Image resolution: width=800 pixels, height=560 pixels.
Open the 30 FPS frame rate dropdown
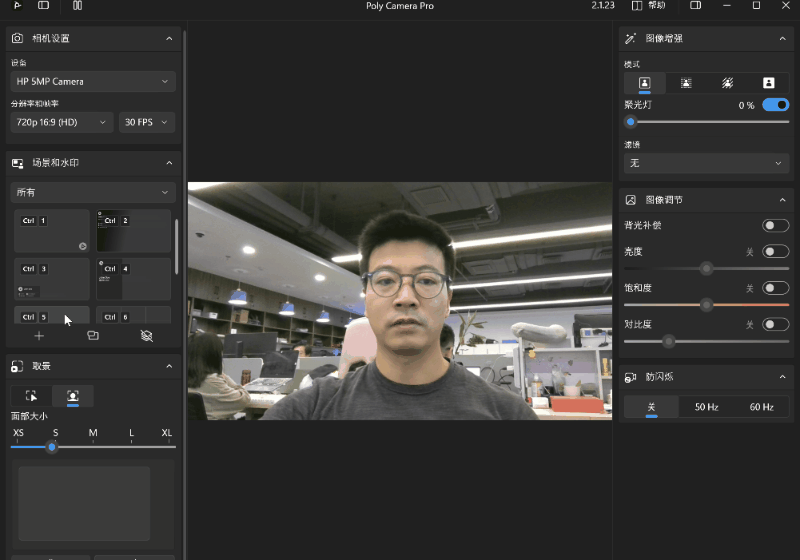coord(147,122)
